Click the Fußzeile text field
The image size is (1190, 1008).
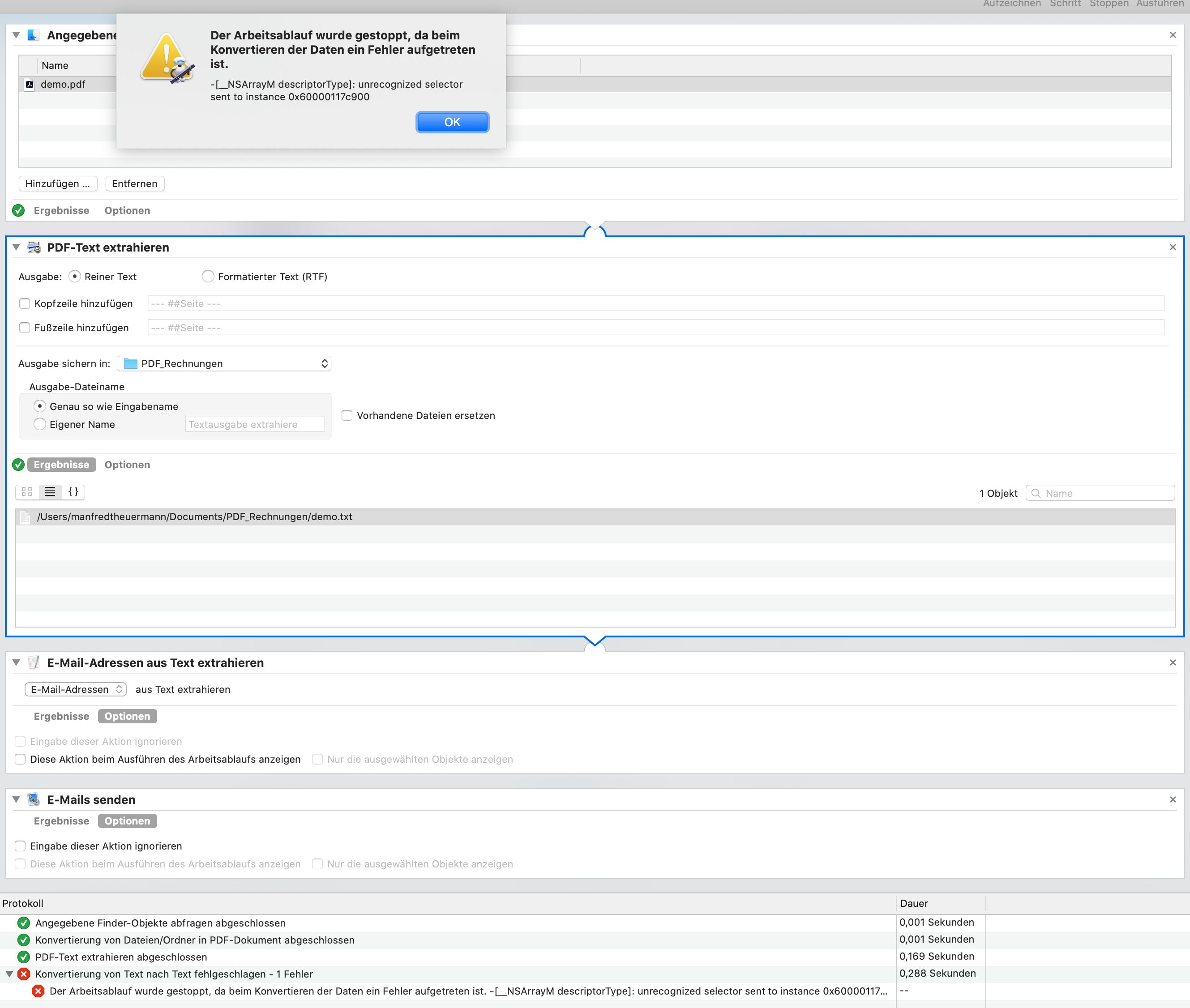click(x=655, y=328)
